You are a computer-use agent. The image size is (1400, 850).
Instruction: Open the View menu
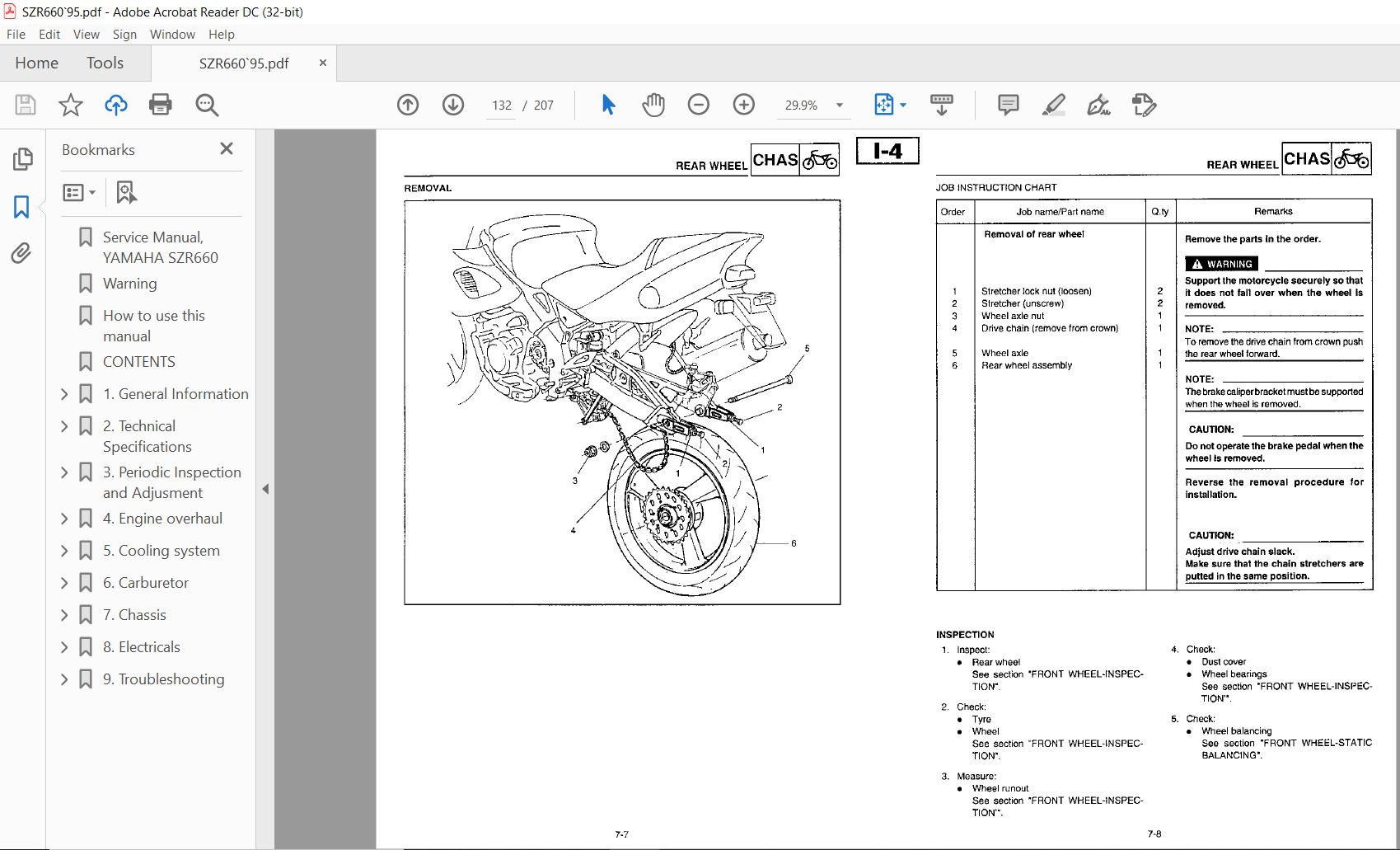87,34
